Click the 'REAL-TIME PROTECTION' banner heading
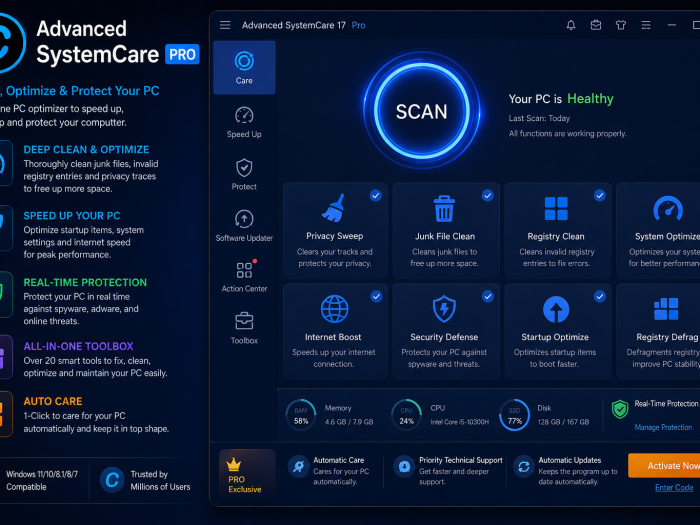700x525 pixels. point(85,283)
